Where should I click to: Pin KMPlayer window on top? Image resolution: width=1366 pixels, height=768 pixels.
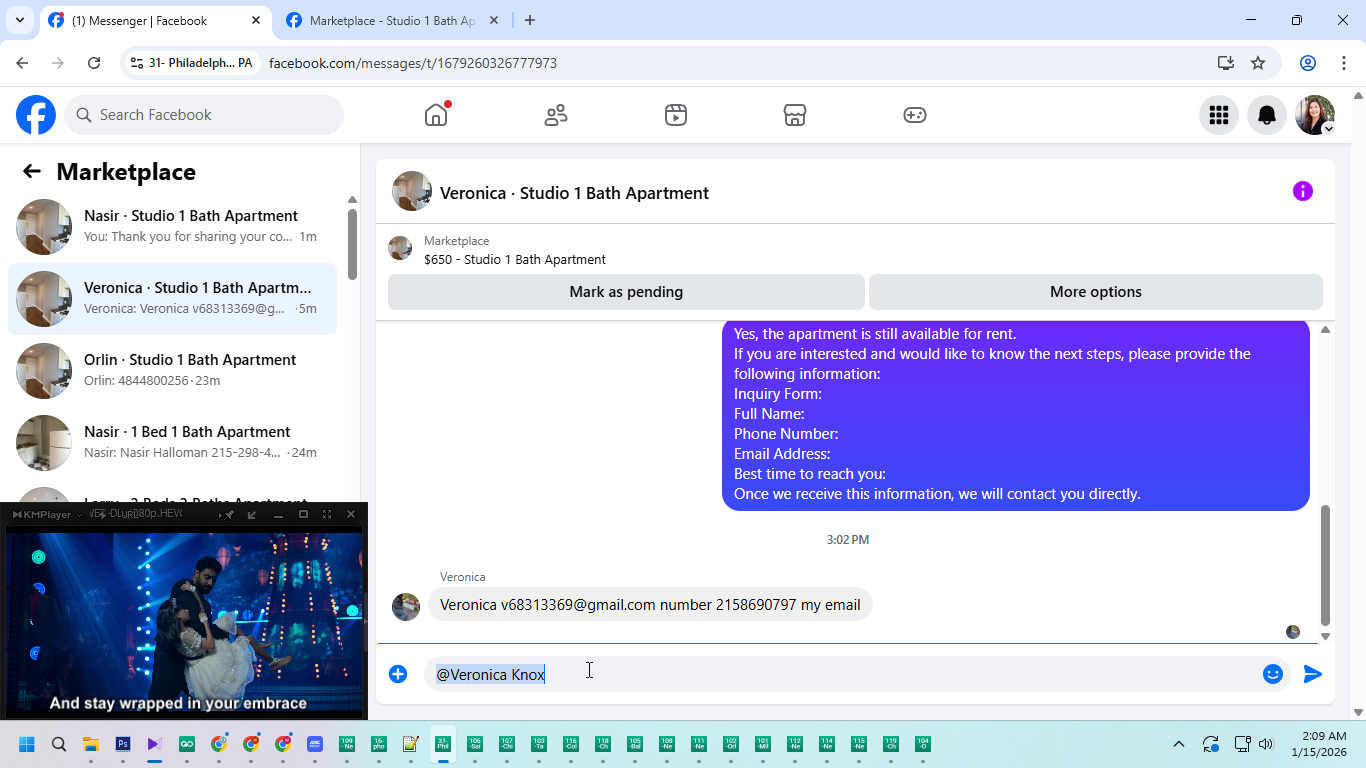229,514
